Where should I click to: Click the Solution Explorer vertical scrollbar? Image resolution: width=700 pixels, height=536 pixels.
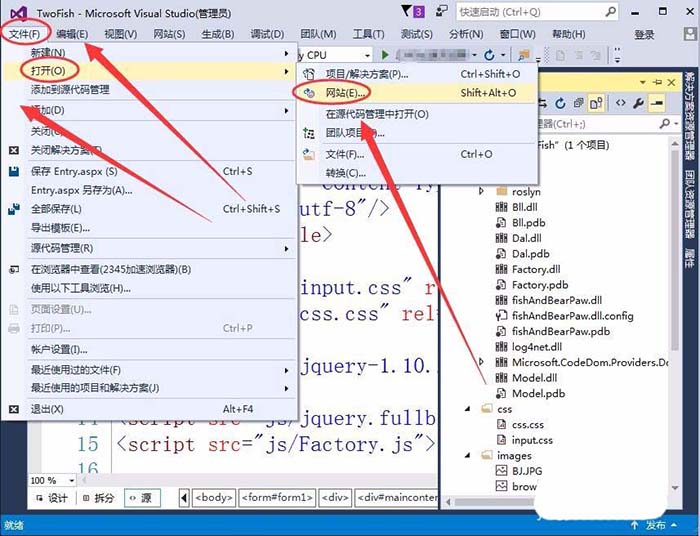pos(675,250)
